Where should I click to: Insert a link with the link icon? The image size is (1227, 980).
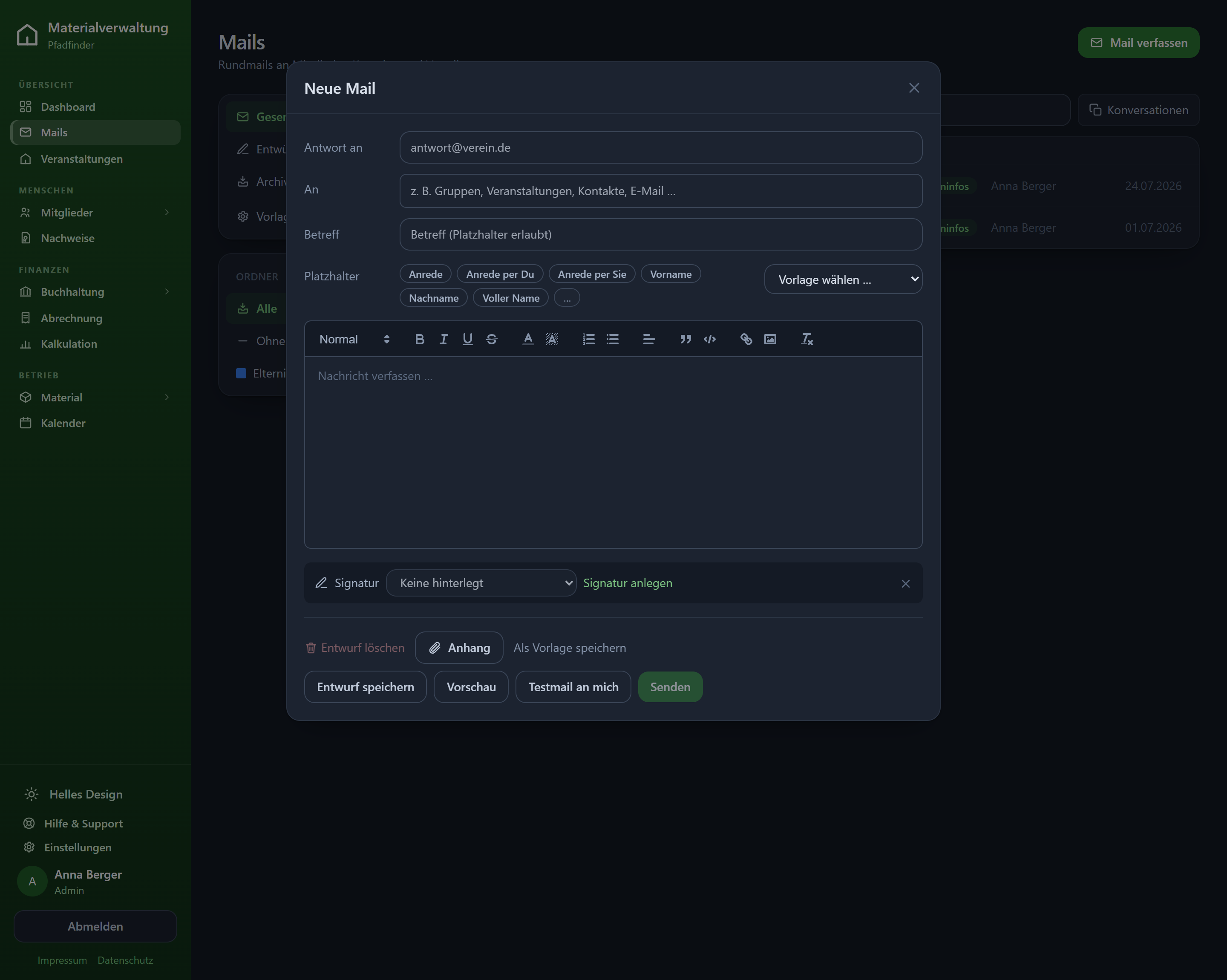point(746,339)
